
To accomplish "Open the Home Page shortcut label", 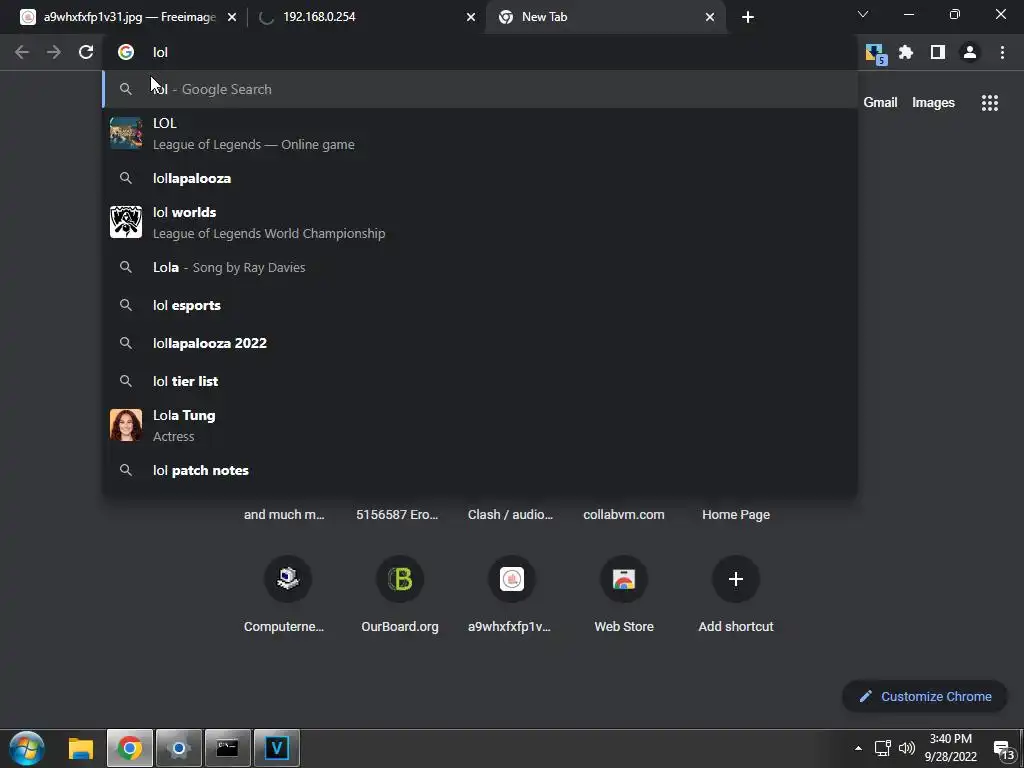I will 736,515.
